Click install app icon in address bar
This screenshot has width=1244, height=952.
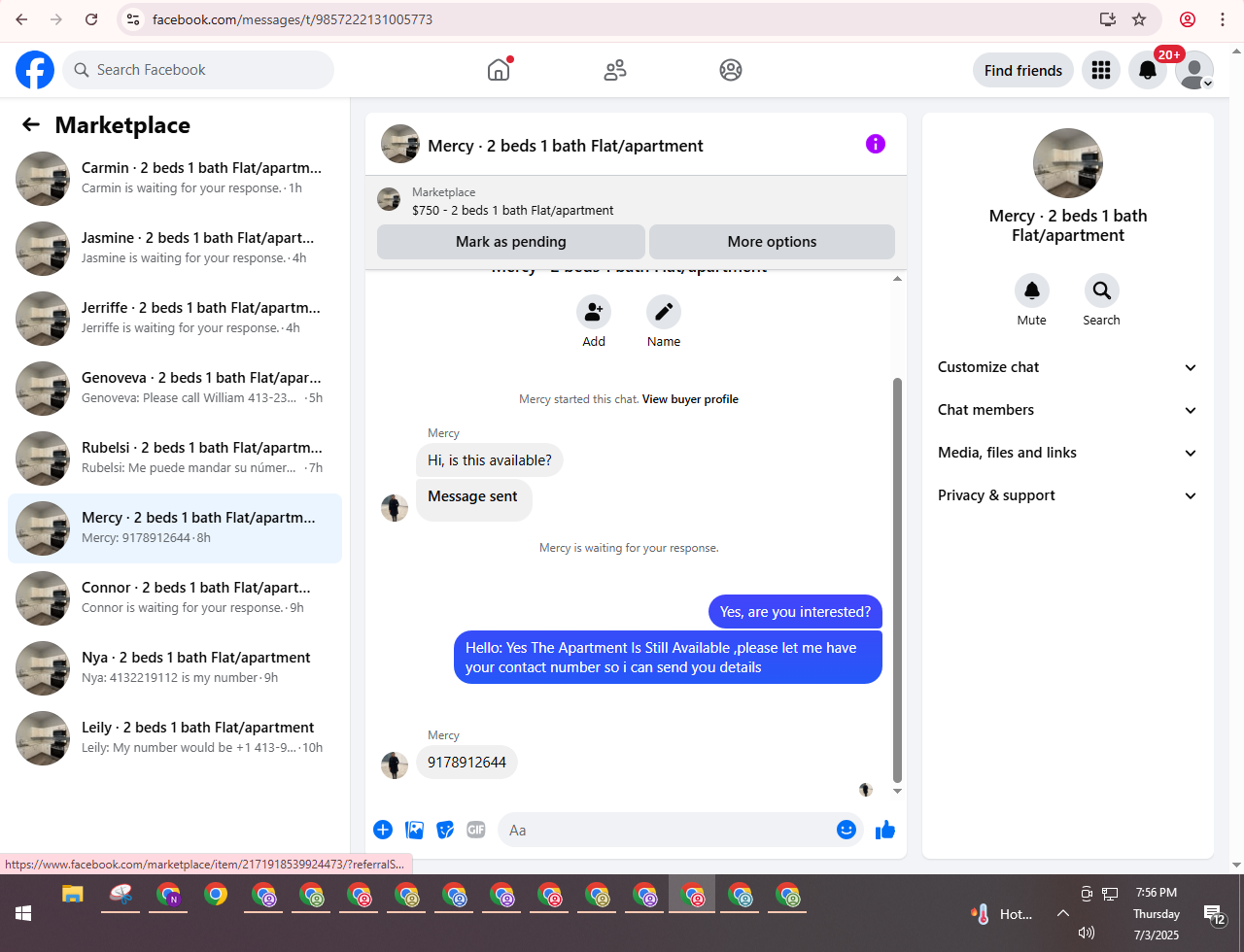[1107, 19]
